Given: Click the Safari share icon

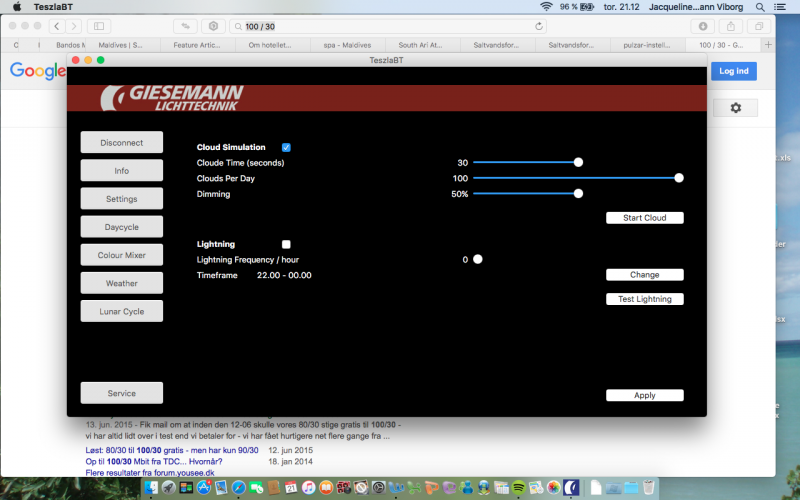Looking at the screenshot, I should [x=731, y=26].
